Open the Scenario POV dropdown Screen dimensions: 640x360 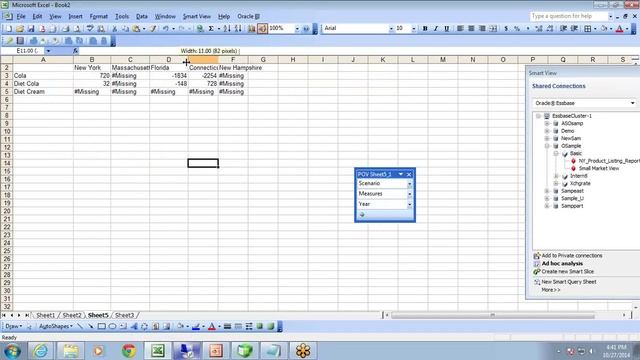409,184
